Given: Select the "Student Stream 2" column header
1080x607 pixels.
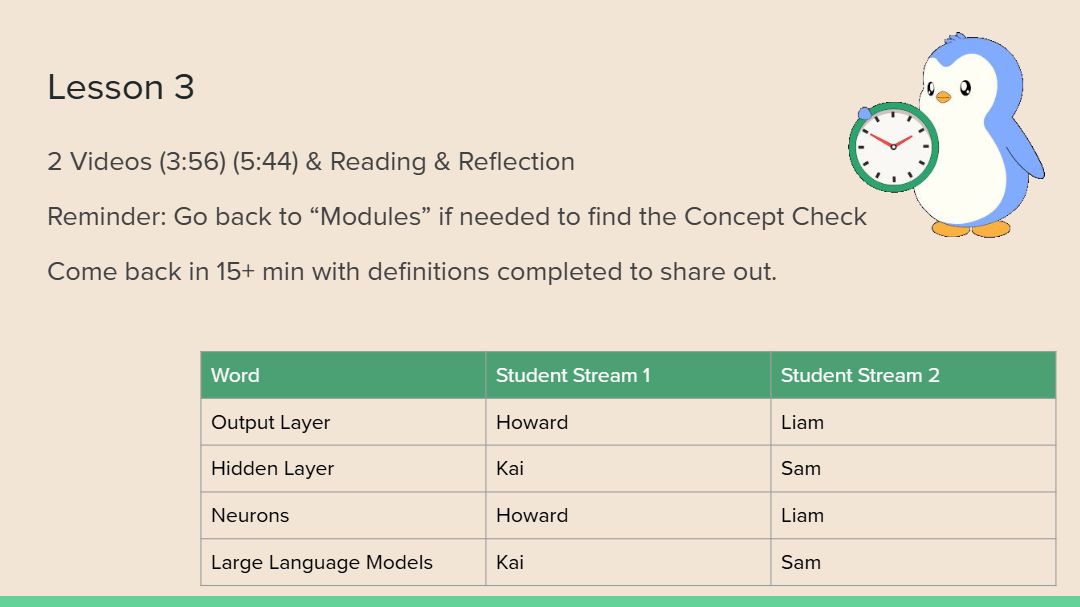Looking at the screenshot, I should coord(913,375).
